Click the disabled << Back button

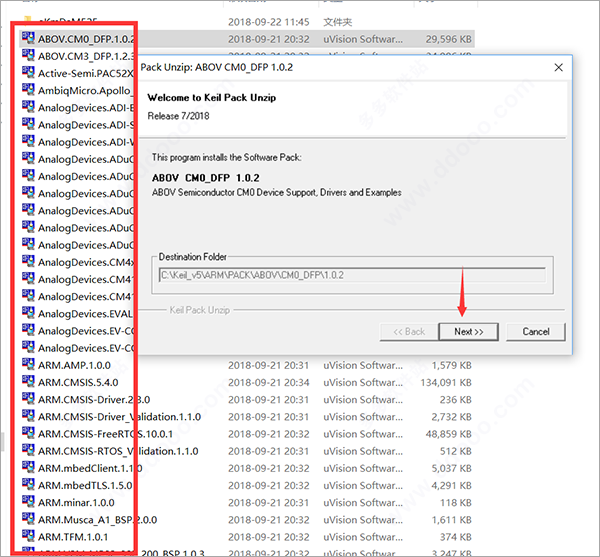point(409,332)
